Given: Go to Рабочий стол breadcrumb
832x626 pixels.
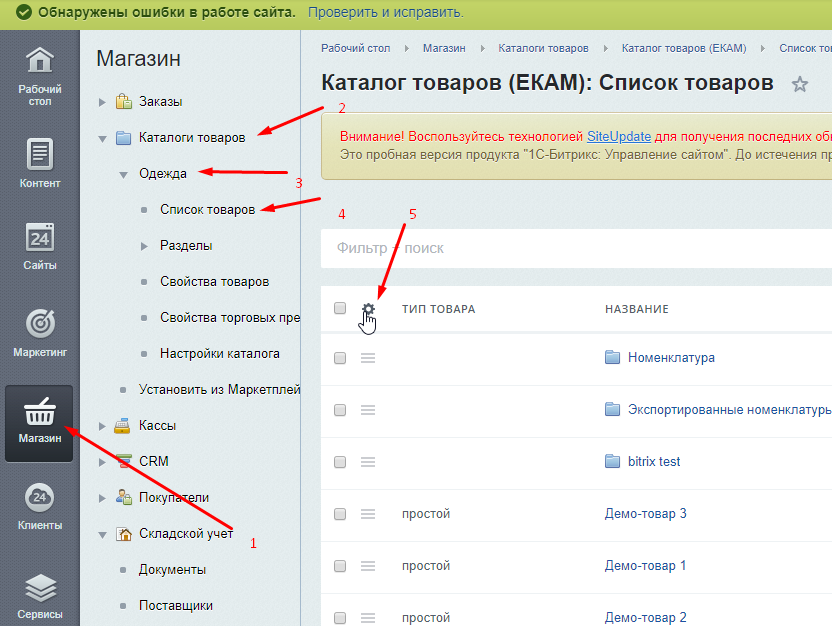Looking at the screenshot, I should tap(356, 48).
